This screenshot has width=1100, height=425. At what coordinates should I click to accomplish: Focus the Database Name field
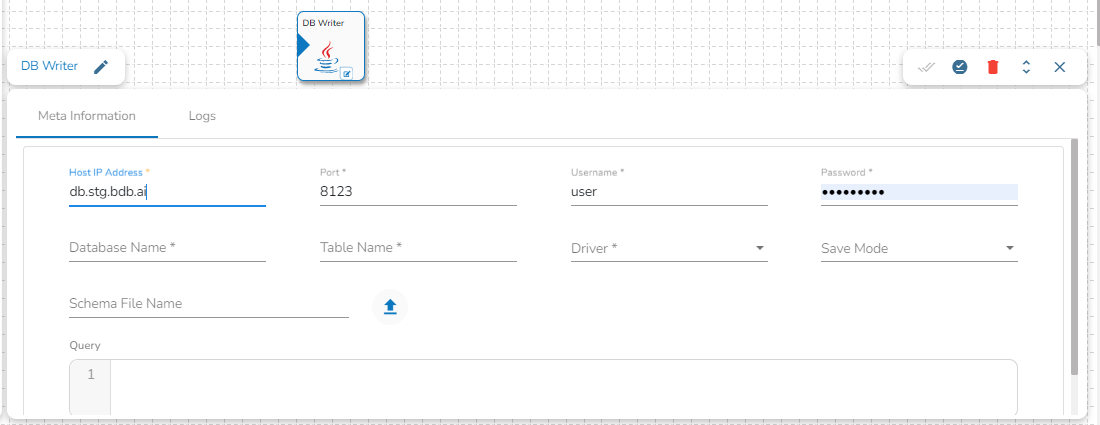[x=167, y=248]
